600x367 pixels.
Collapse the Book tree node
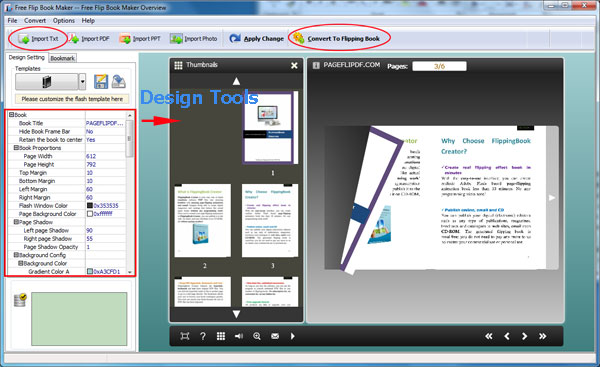[11, 115]
